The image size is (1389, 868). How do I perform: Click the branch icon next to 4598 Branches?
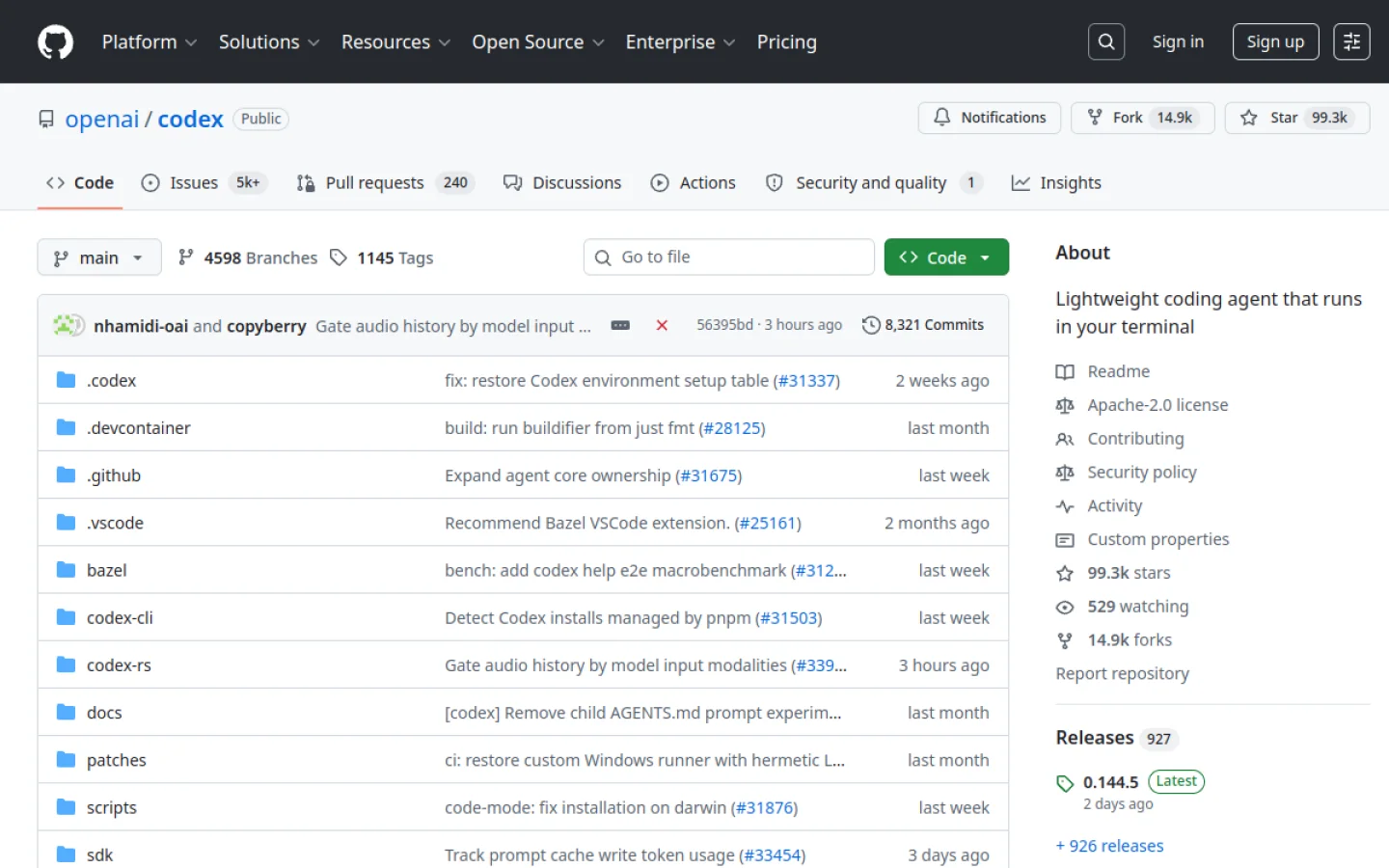186,258
